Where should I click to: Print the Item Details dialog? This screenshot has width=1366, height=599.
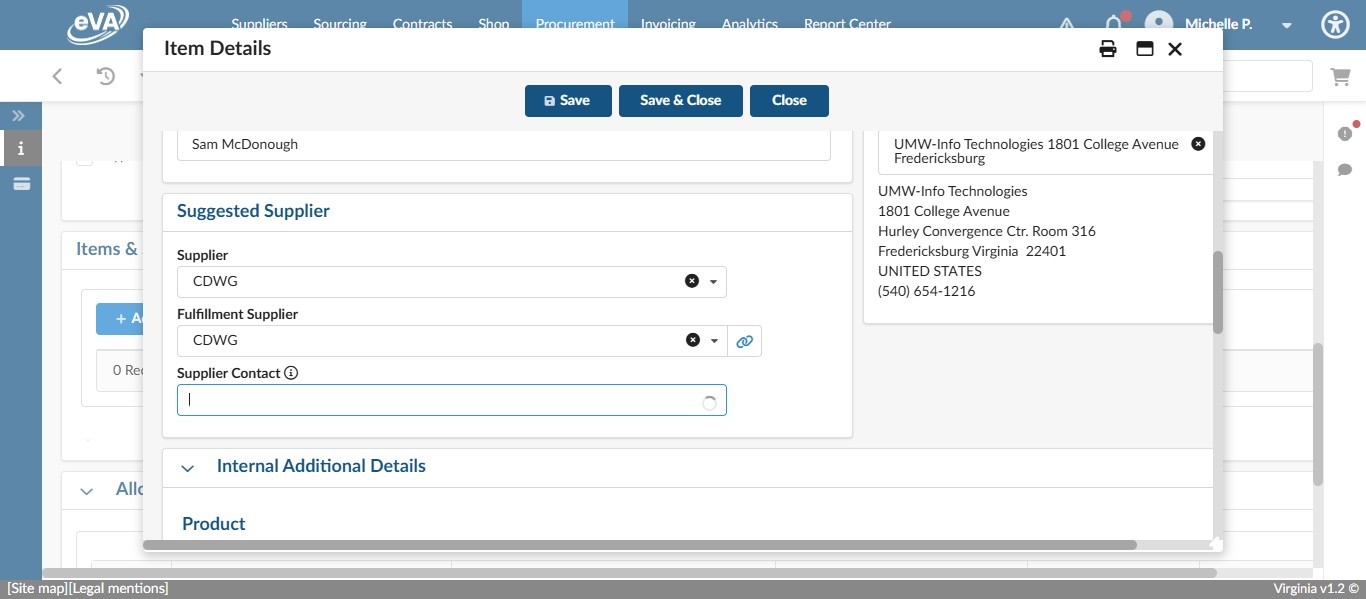pyautogui.click(x=1108, y=48)
